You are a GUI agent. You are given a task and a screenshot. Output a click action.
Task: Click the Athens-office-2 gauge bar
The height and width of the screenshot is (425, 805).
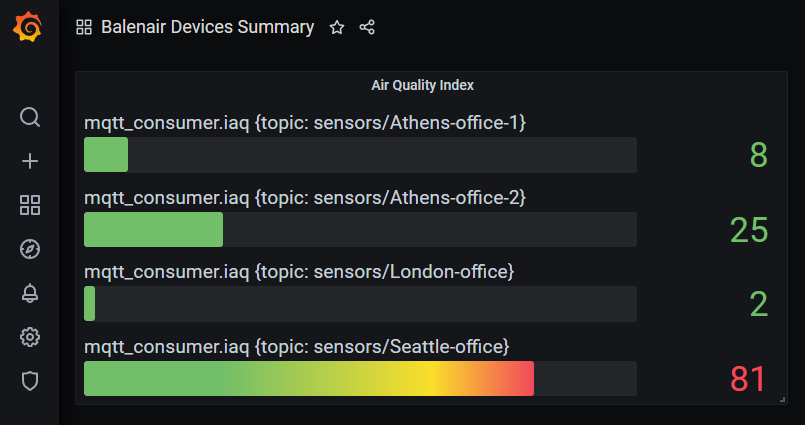click(x=360, y=229)
